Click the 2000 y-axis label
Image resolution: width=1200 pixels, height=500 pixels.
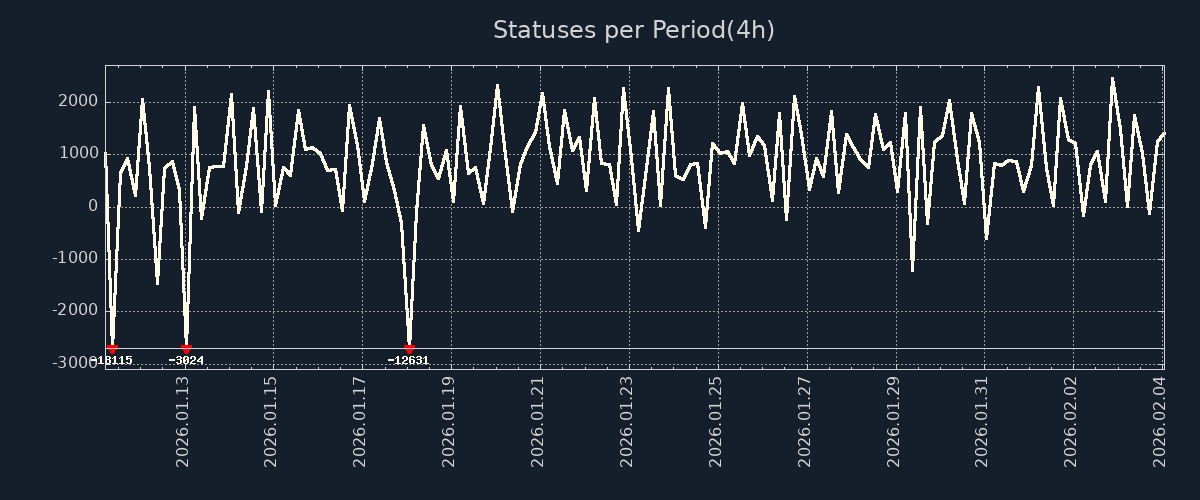[x=77, y=102]
